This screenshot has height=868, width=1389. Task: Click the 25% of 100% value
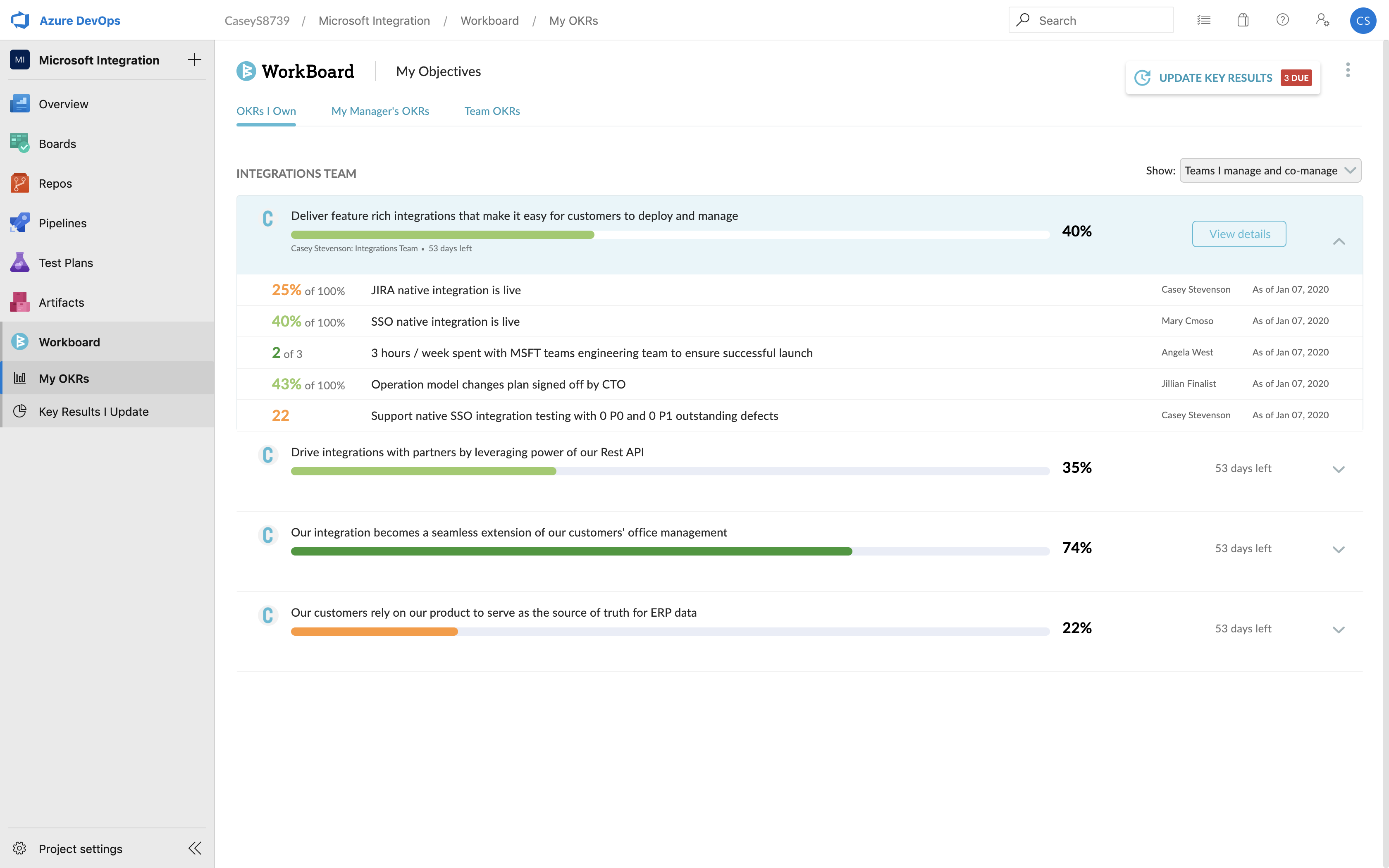308,290
